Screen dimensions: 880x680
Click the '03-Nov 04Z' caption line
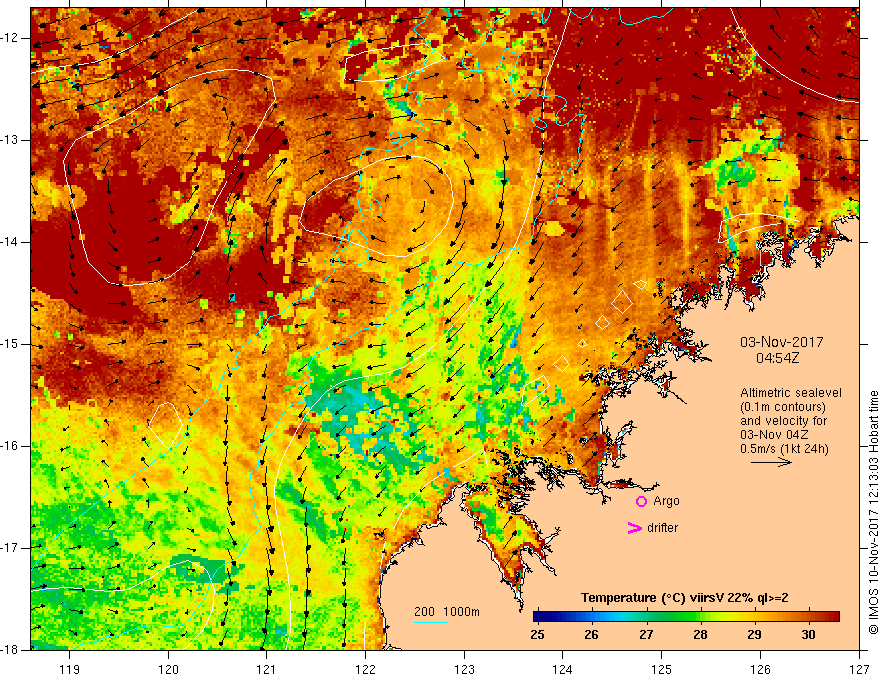coord(772,435)
